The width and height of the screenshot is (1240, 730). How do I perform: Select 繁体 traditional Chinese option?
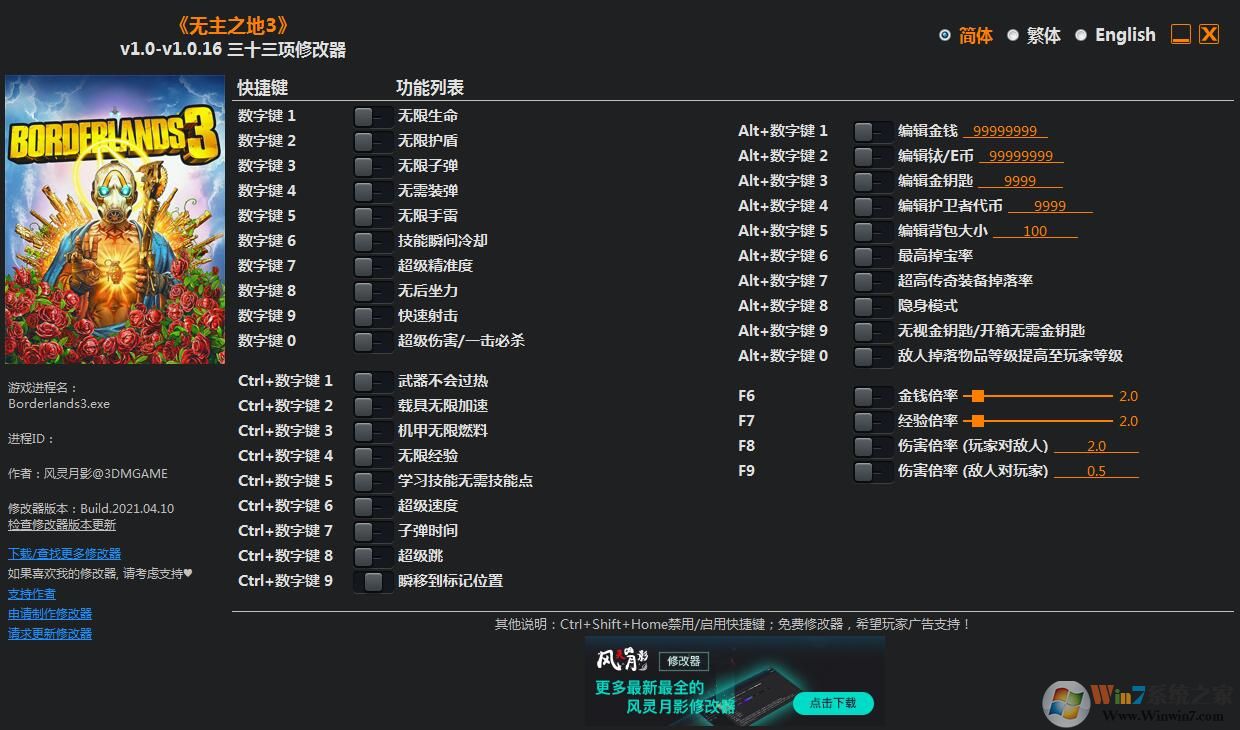[x=1043, y=34]
